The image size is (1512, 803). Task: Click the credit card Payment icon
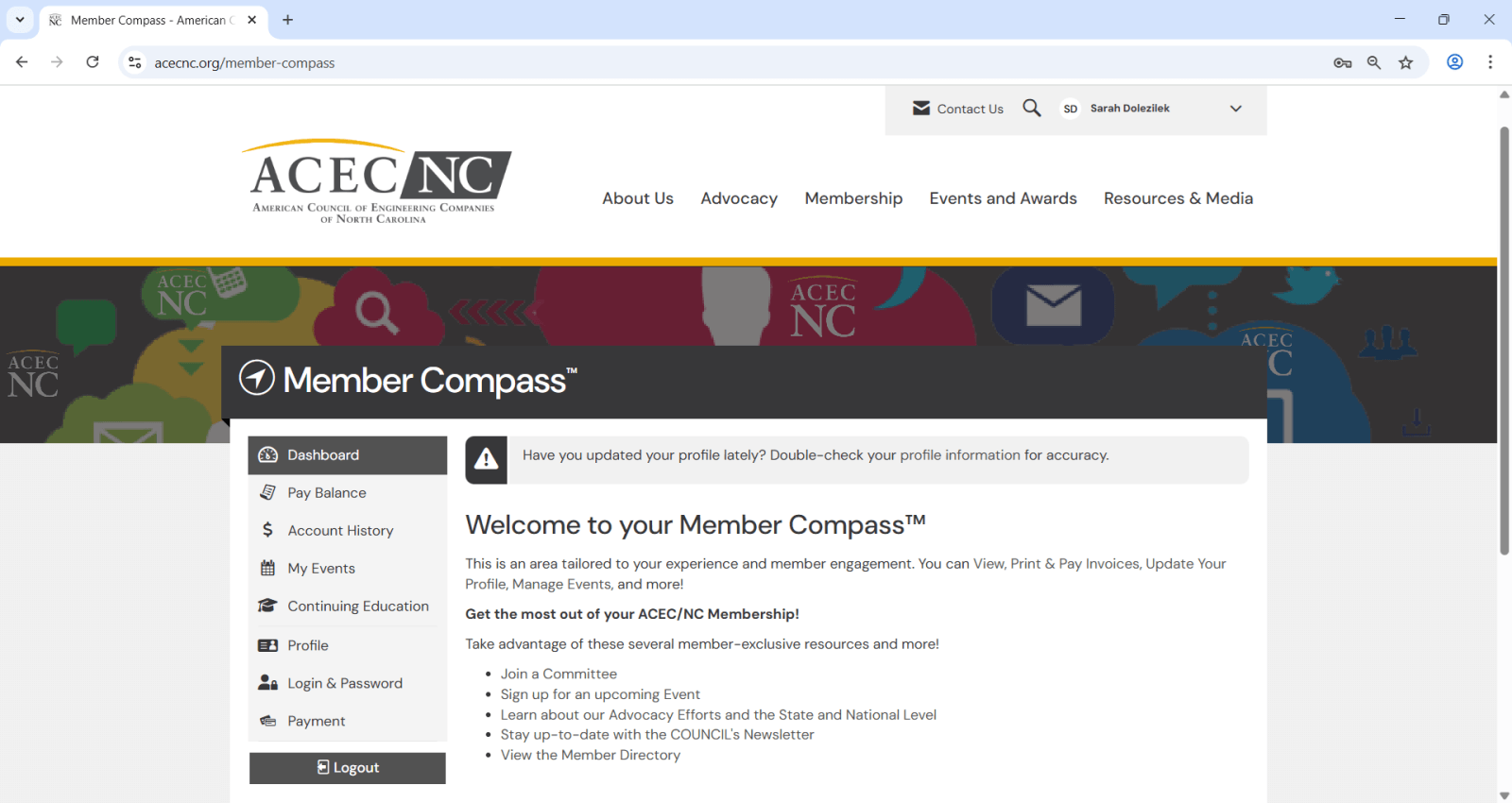(267, 722)
